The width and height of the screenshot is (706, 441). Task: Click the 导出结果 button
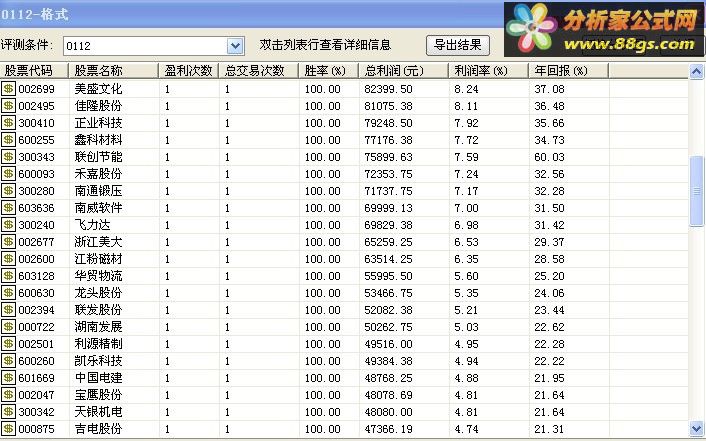(457, 45)
